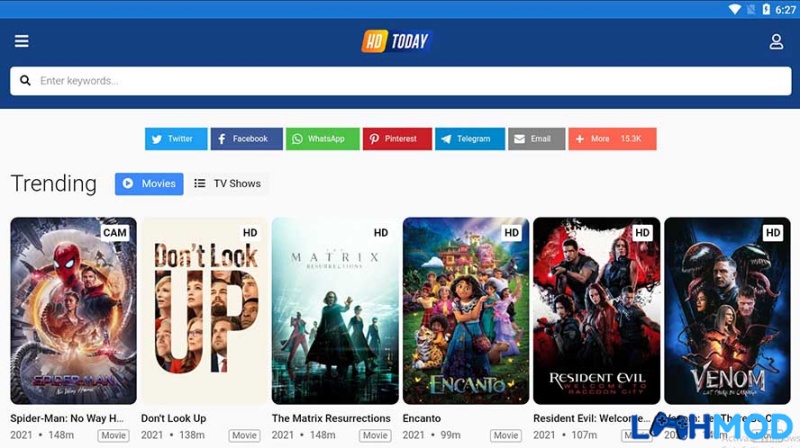Click The Matrix Resurrections title link

pyautogui.click(x=331, y=418)
